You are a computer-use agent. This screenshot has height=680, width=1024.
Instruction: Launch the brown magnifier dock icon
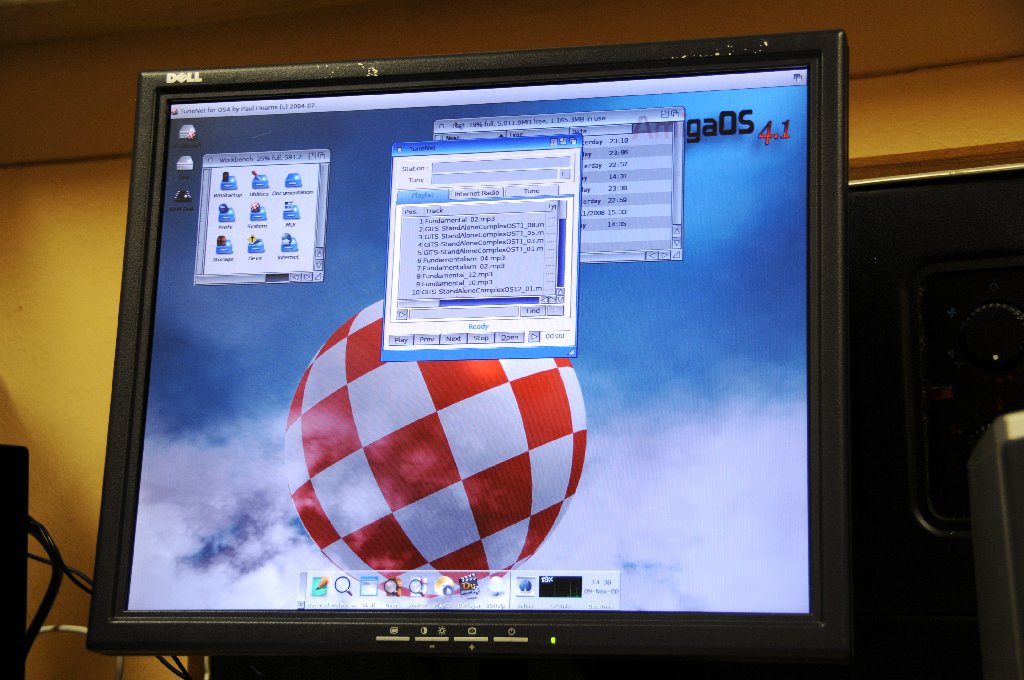(392, 587)
